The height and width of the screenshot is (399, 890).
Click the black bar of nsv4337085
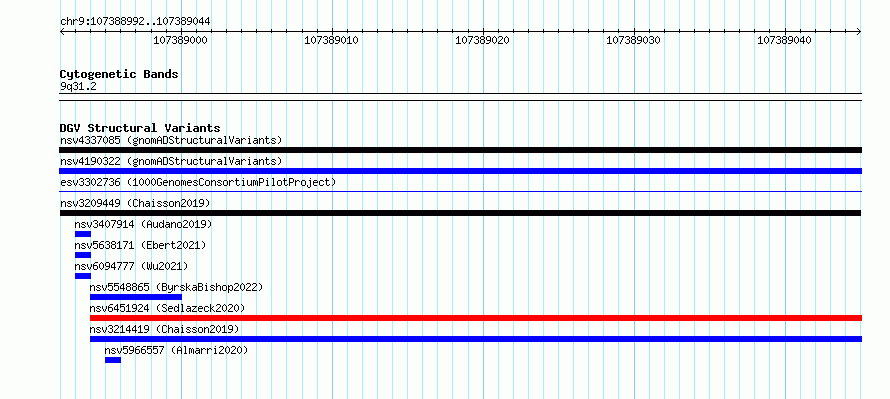point(460,150)
